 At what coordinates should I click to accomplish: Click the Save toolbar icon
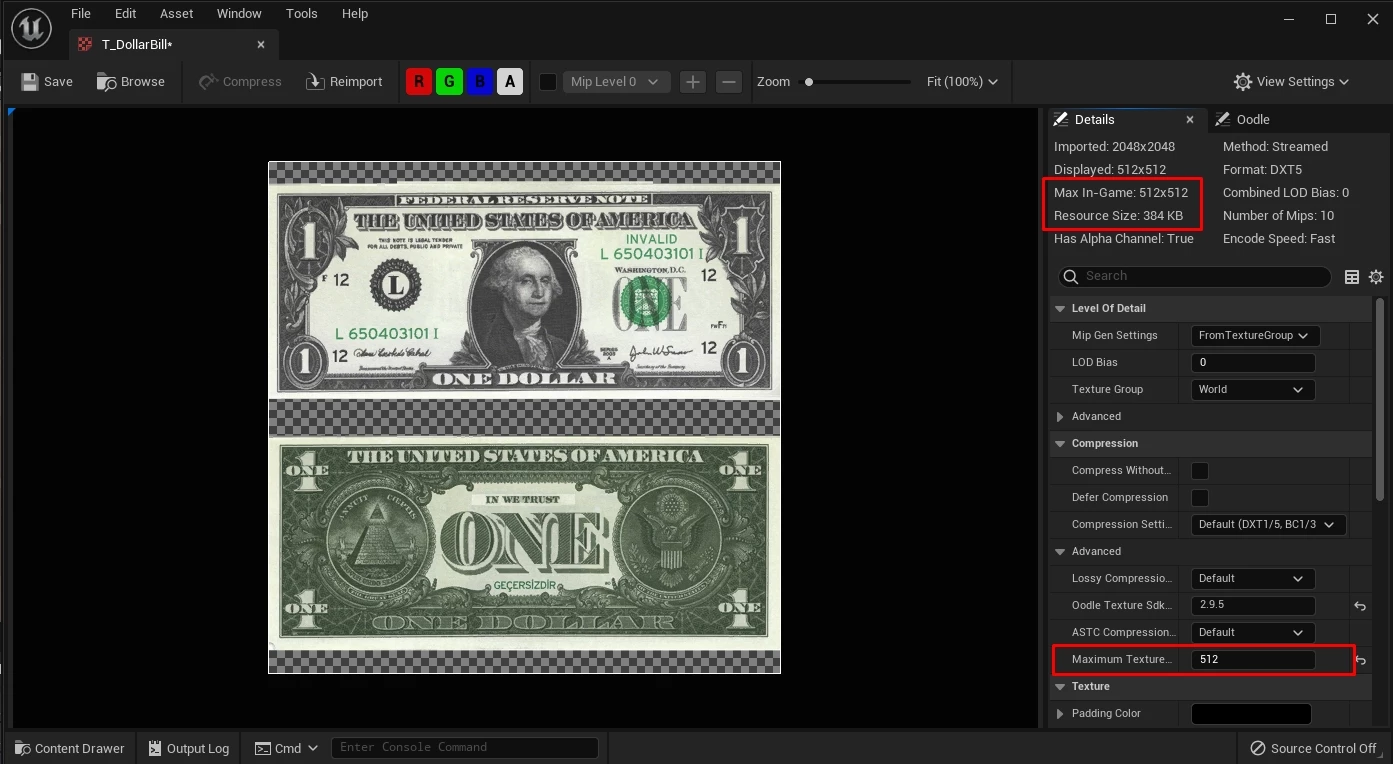[31, 82]
